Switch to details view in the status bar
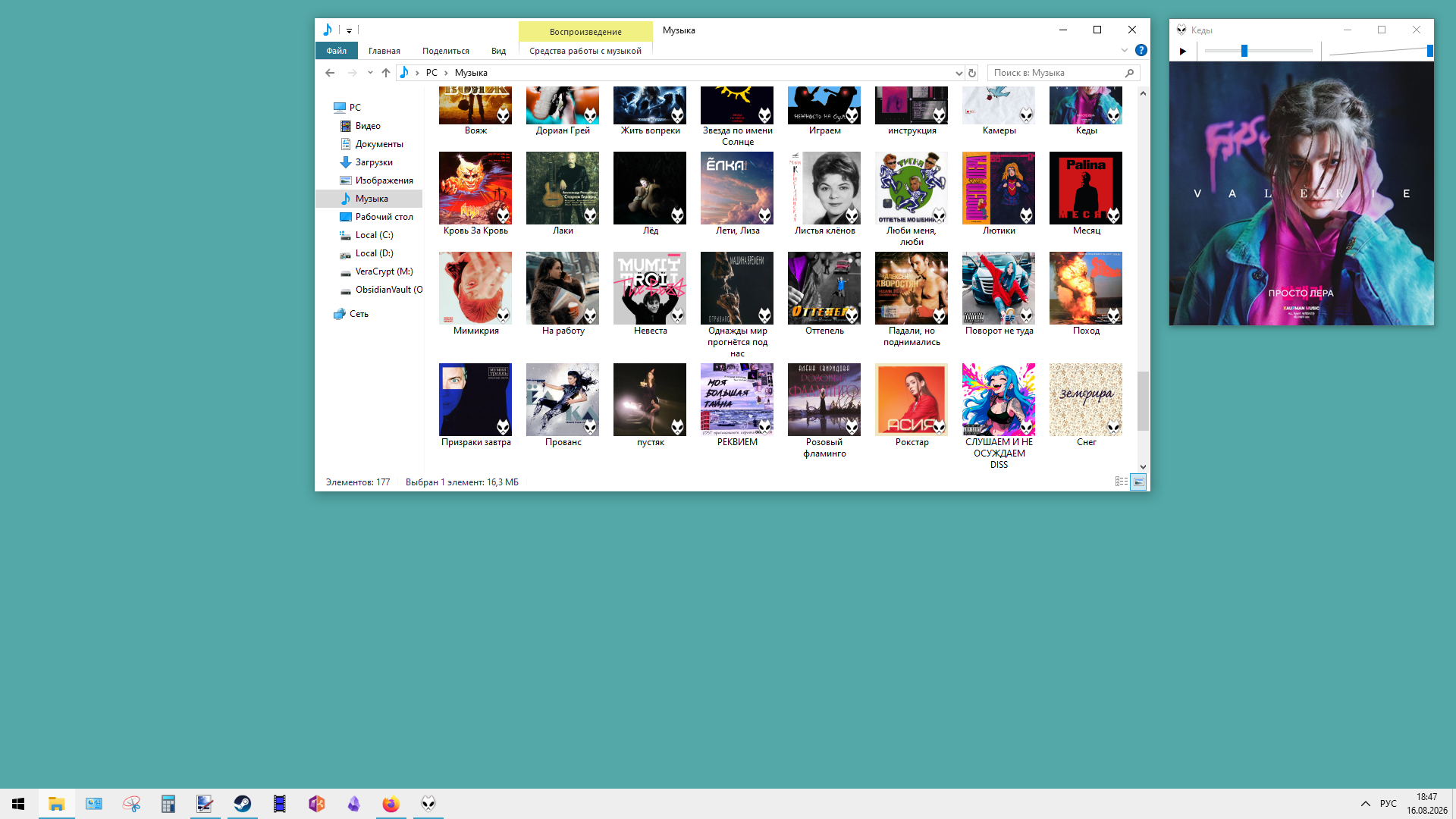The width and height of the screenshot is (1456, 819). pyautogui.click(x=1121, y=482)
